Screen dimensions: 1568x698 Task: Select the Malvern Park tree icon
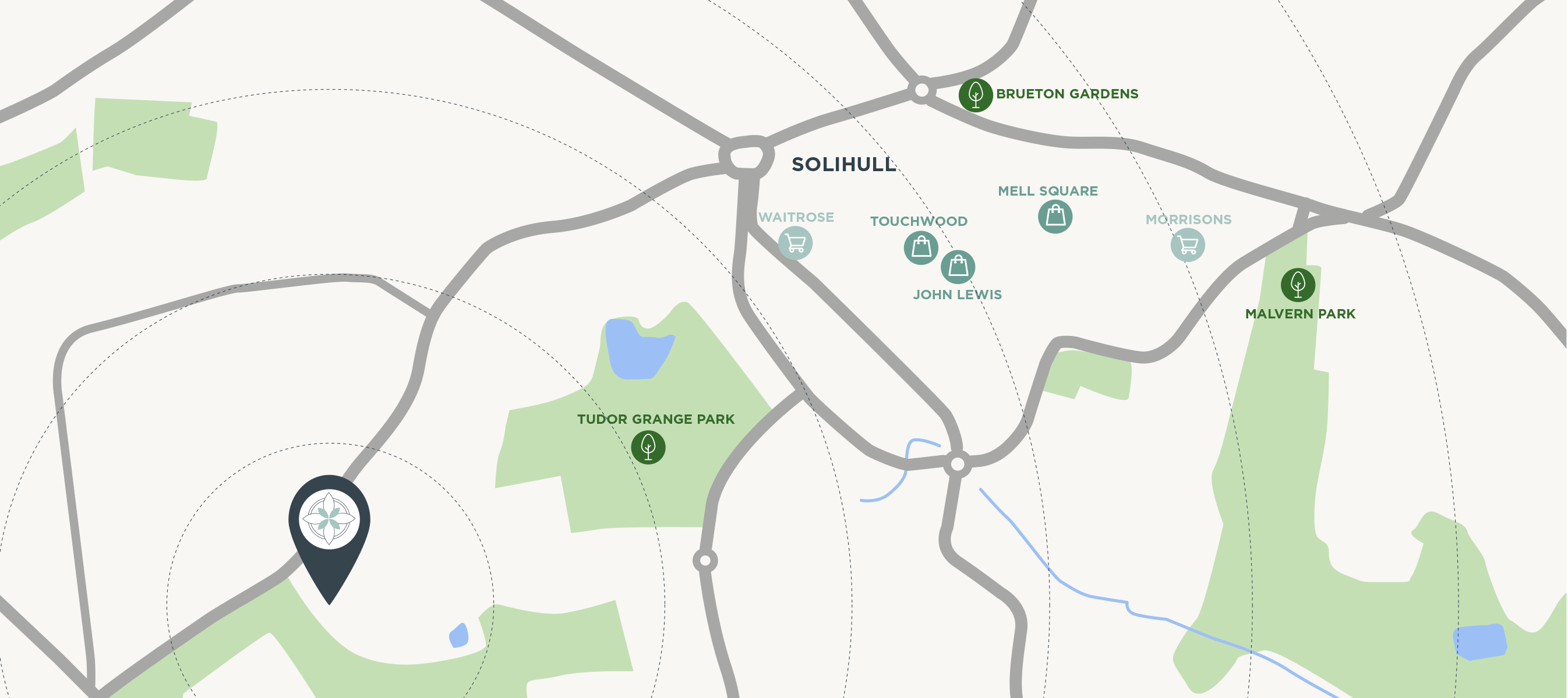(1298, 285)
